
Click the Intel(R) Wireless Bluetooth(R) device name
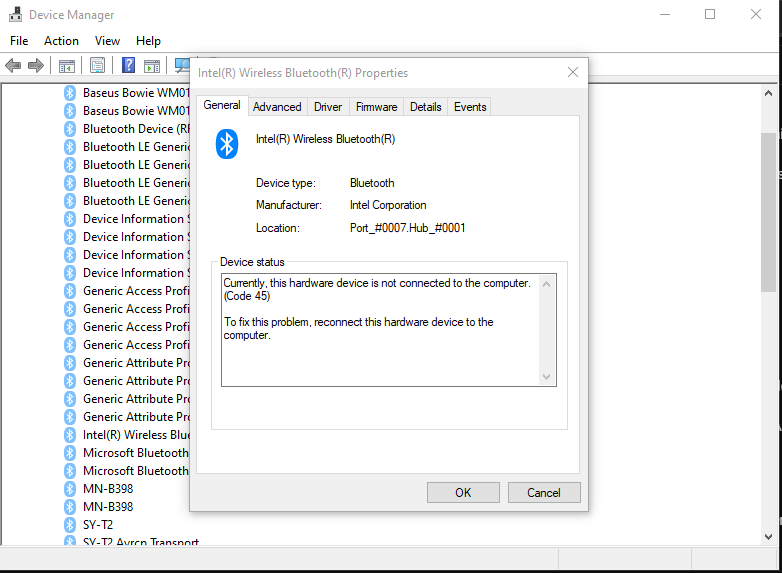325,139
